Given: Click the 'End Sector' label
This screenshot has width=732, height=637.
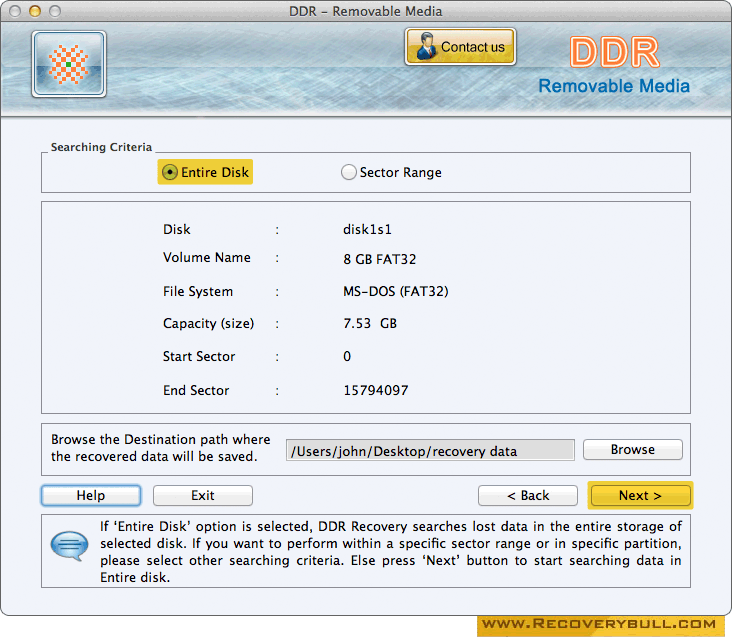Looking at the screenshot, I should (196, 390).
